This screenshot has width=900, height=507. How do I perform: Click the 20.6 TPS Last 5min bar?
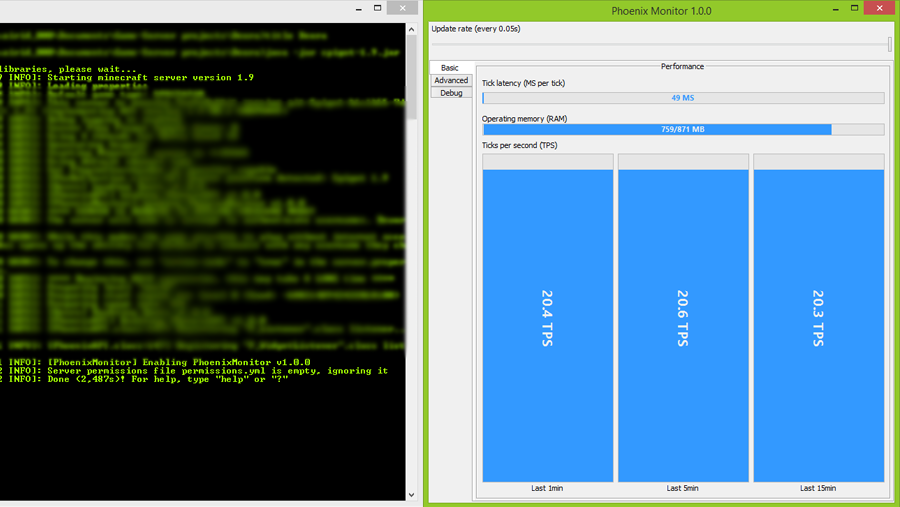tap(683, 318)
